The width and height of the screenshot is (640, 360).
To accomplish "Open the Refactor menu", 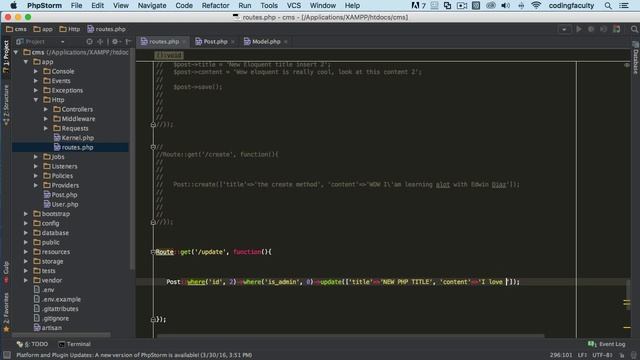I will pos(215,5).
